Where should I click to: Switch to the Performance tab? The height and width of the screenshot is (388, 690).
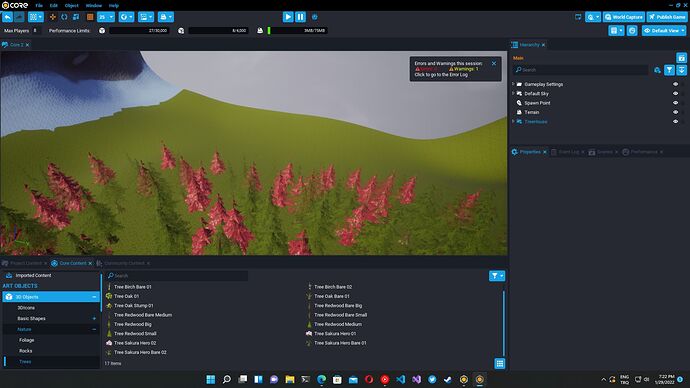pyautogui.click(x=643, y=152)
